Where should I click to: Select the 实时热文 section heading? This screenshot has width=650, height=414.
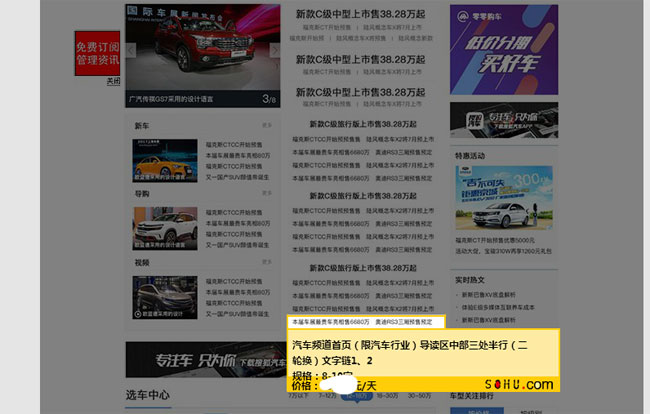point(470,280)
